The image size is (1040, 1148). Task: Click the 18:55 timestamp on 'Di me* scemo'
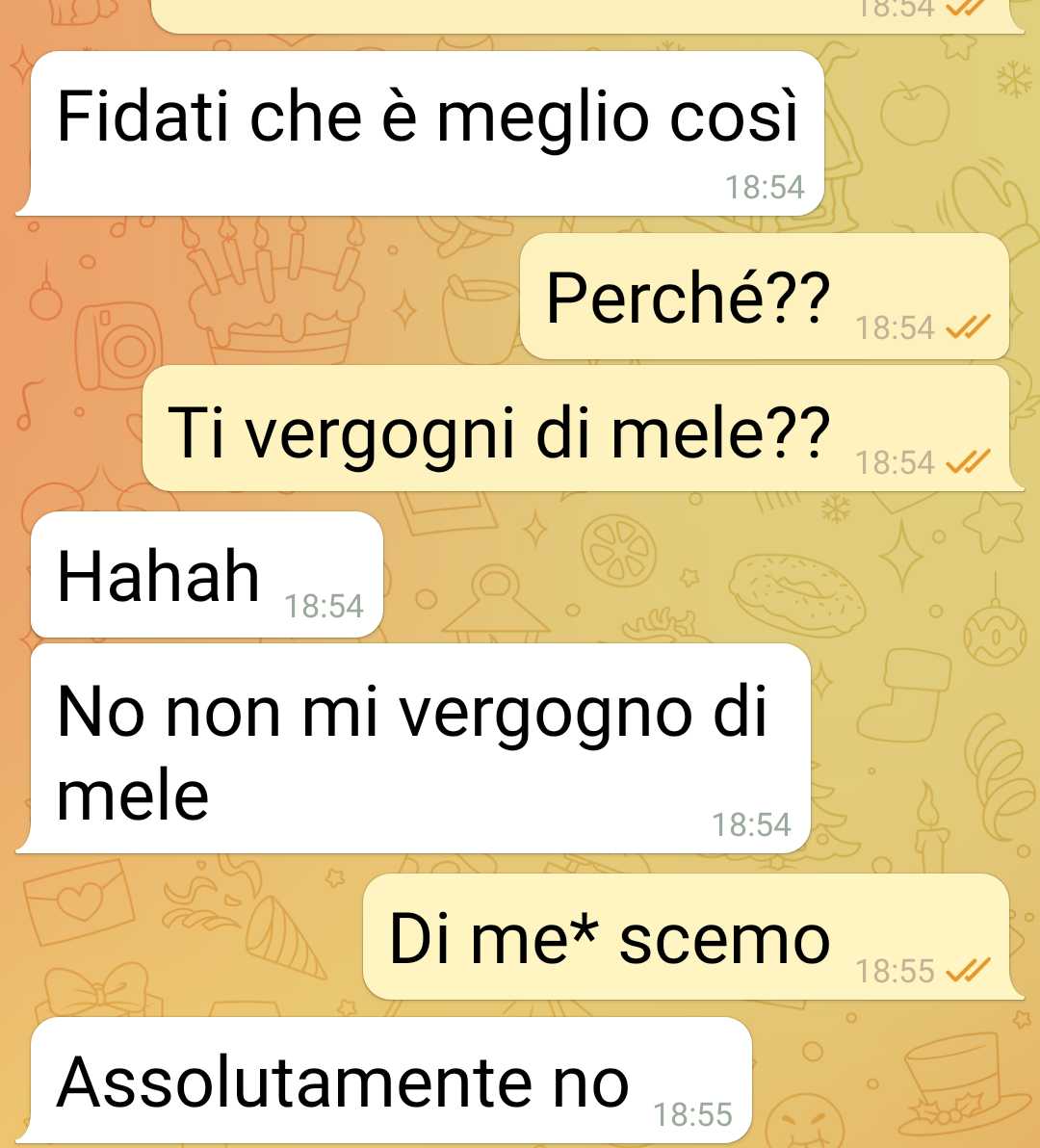click(x=896, y=972)
